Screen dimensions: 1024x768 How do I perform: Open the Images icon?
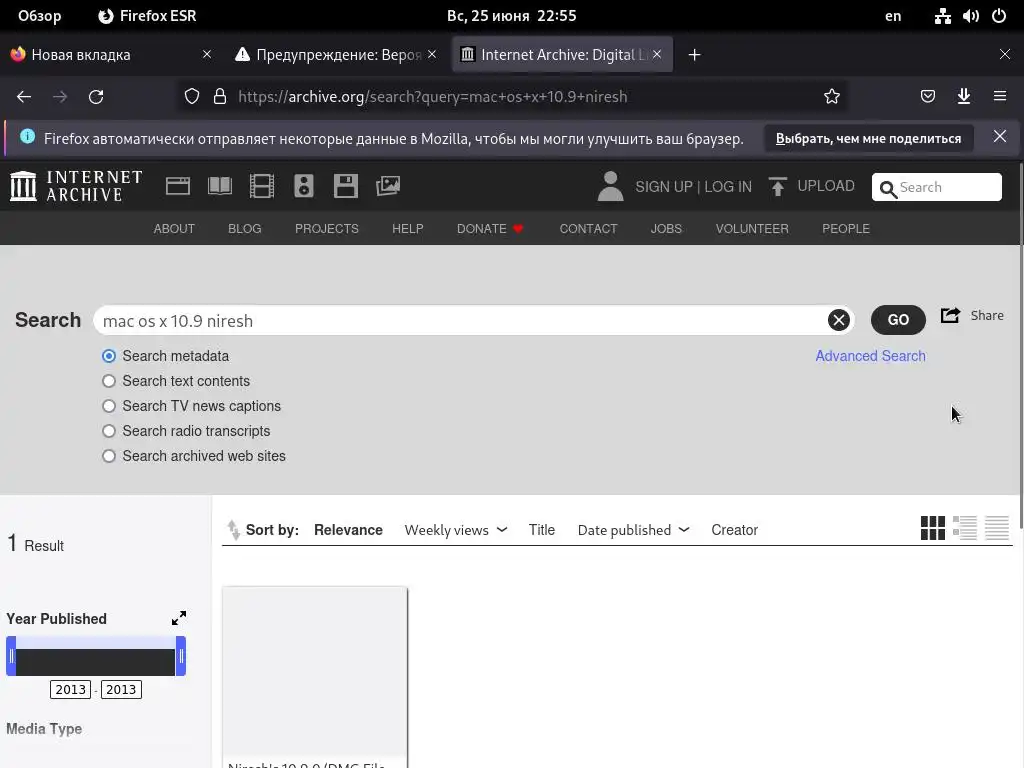tap(388, 186)
